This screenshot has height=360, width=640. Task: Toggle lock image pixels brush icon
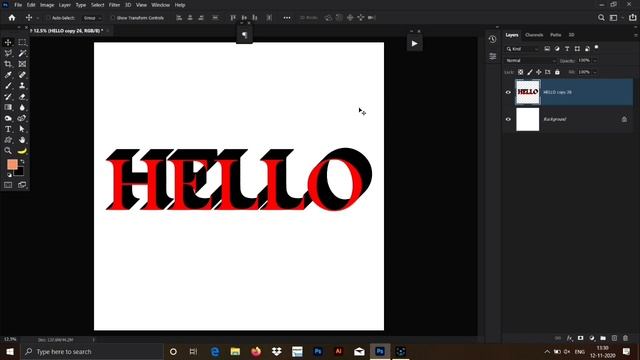[529, 72]
